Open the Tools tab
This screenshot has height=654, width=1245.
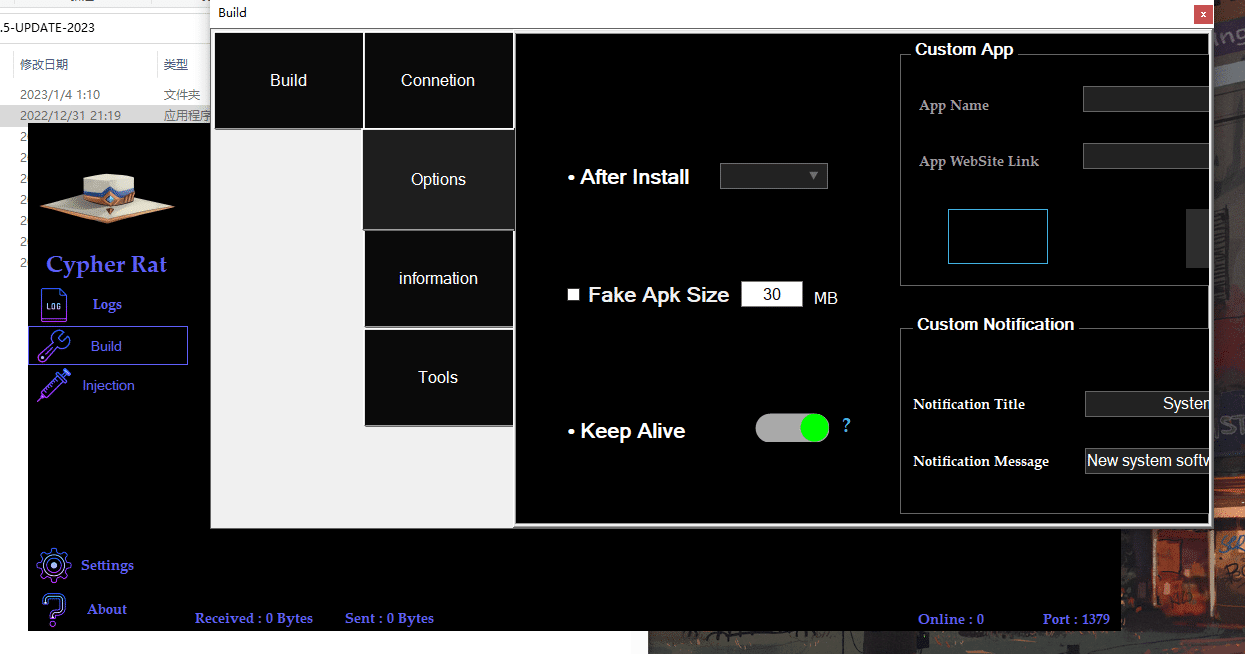click(x=438, y=378)
